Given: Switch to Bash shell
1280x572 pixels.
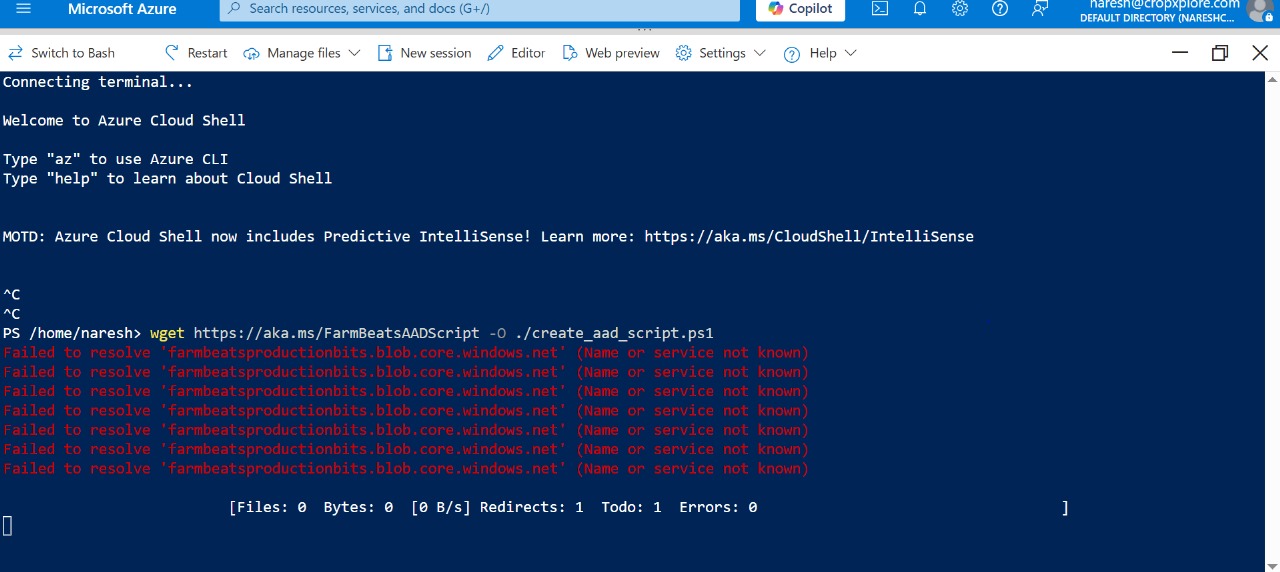Looking at the screenshot, I should tap(62, 53).
